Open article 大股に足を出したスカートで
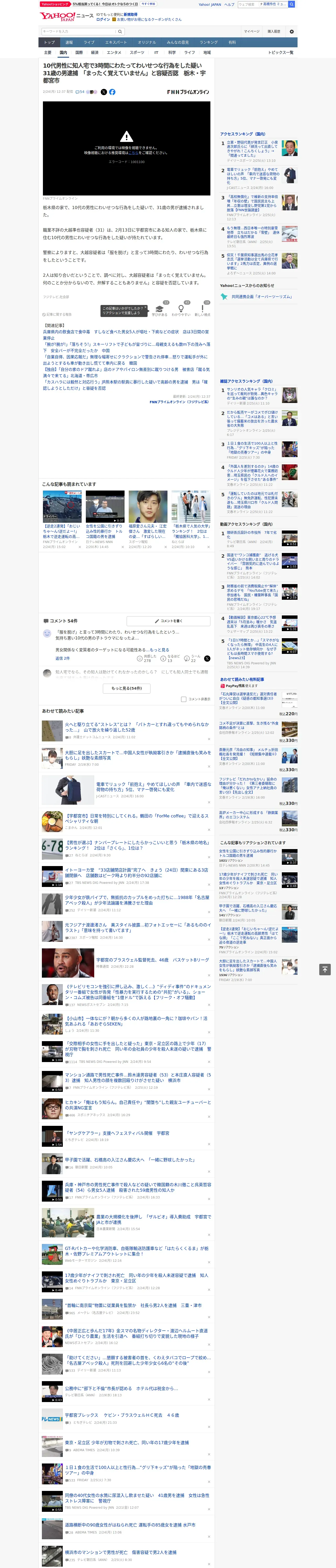 tap(138, 756)
